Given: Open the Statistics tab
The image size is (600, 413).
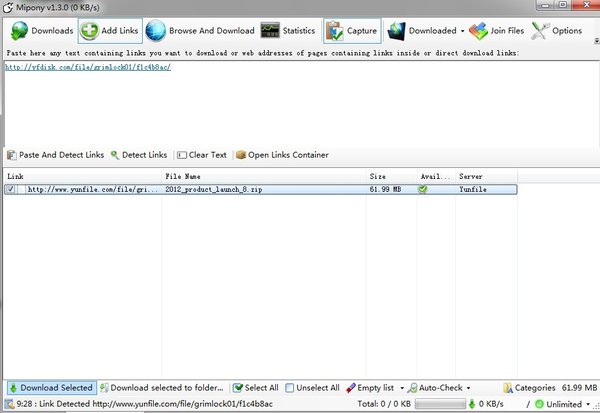Looking at the screenshot, I should (x=288, y=31).
